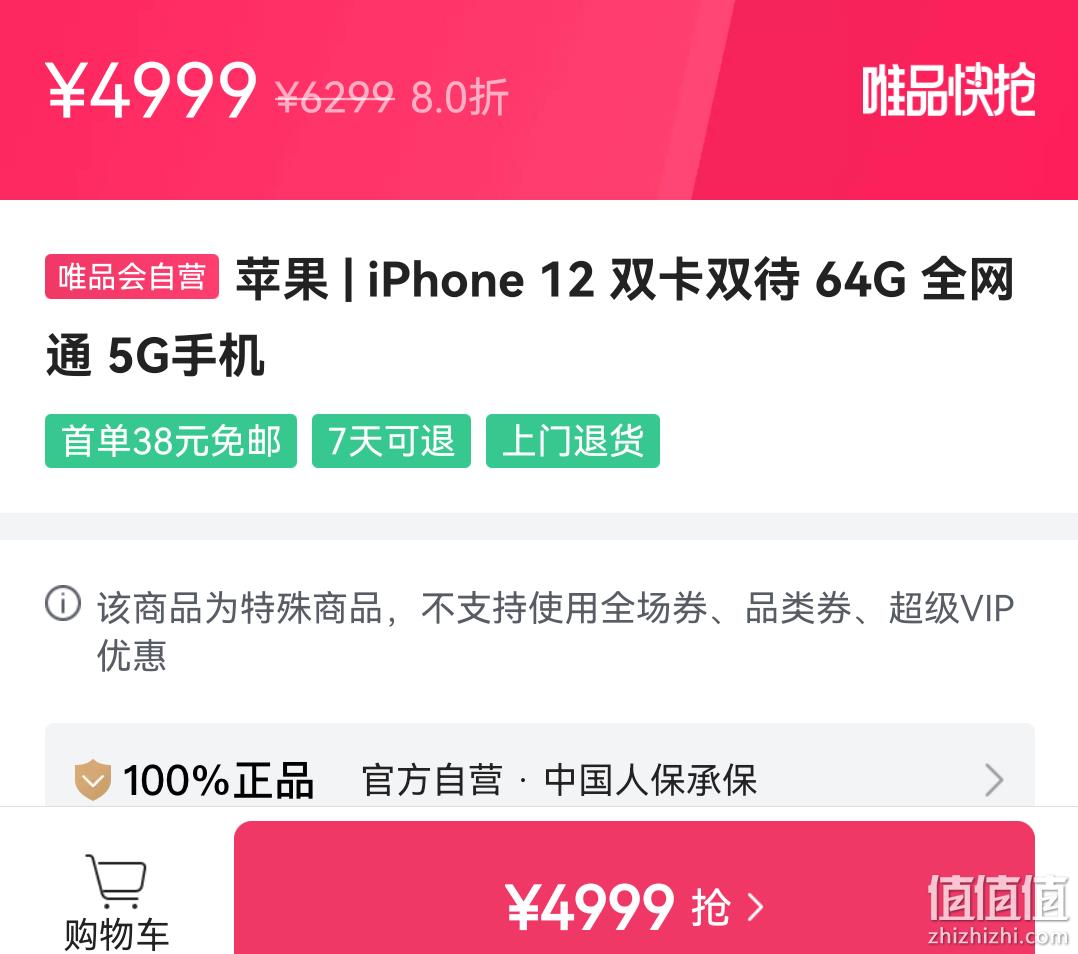This screenshot has width=1078, height=954.
Task: Tap the ¥4999 price in banner
Action: (151, 90)
